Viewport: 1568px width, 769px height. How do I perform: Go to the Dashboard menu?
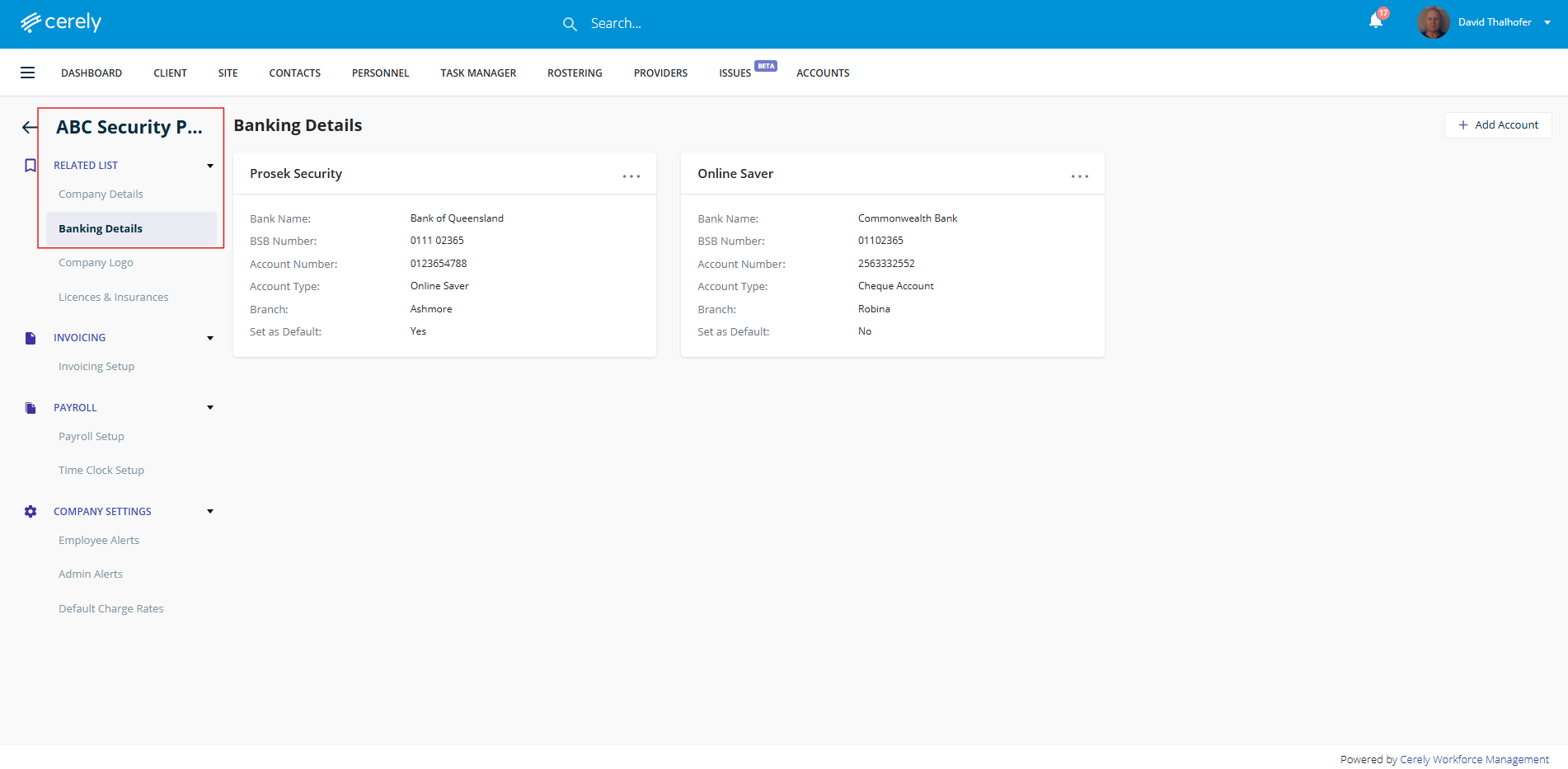(x=92, y=73)
